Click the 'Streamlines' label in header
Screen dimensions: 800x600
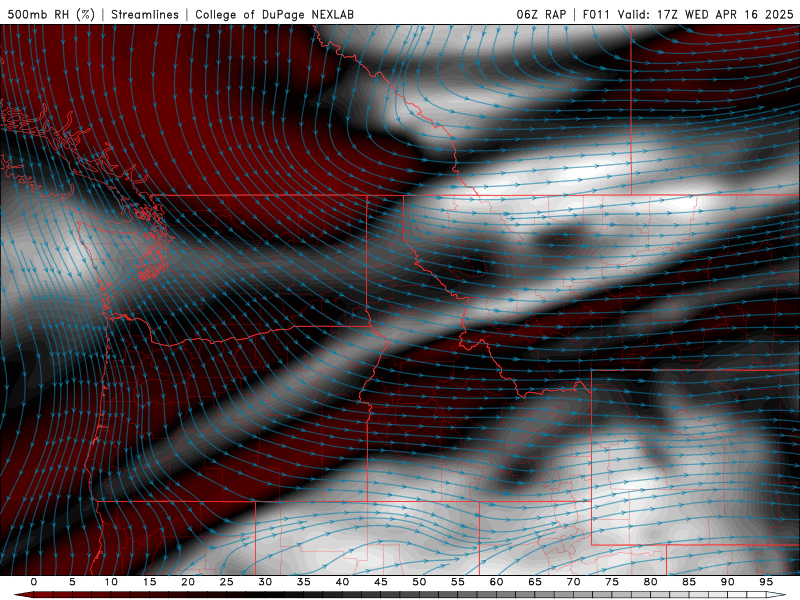[145, 14]
